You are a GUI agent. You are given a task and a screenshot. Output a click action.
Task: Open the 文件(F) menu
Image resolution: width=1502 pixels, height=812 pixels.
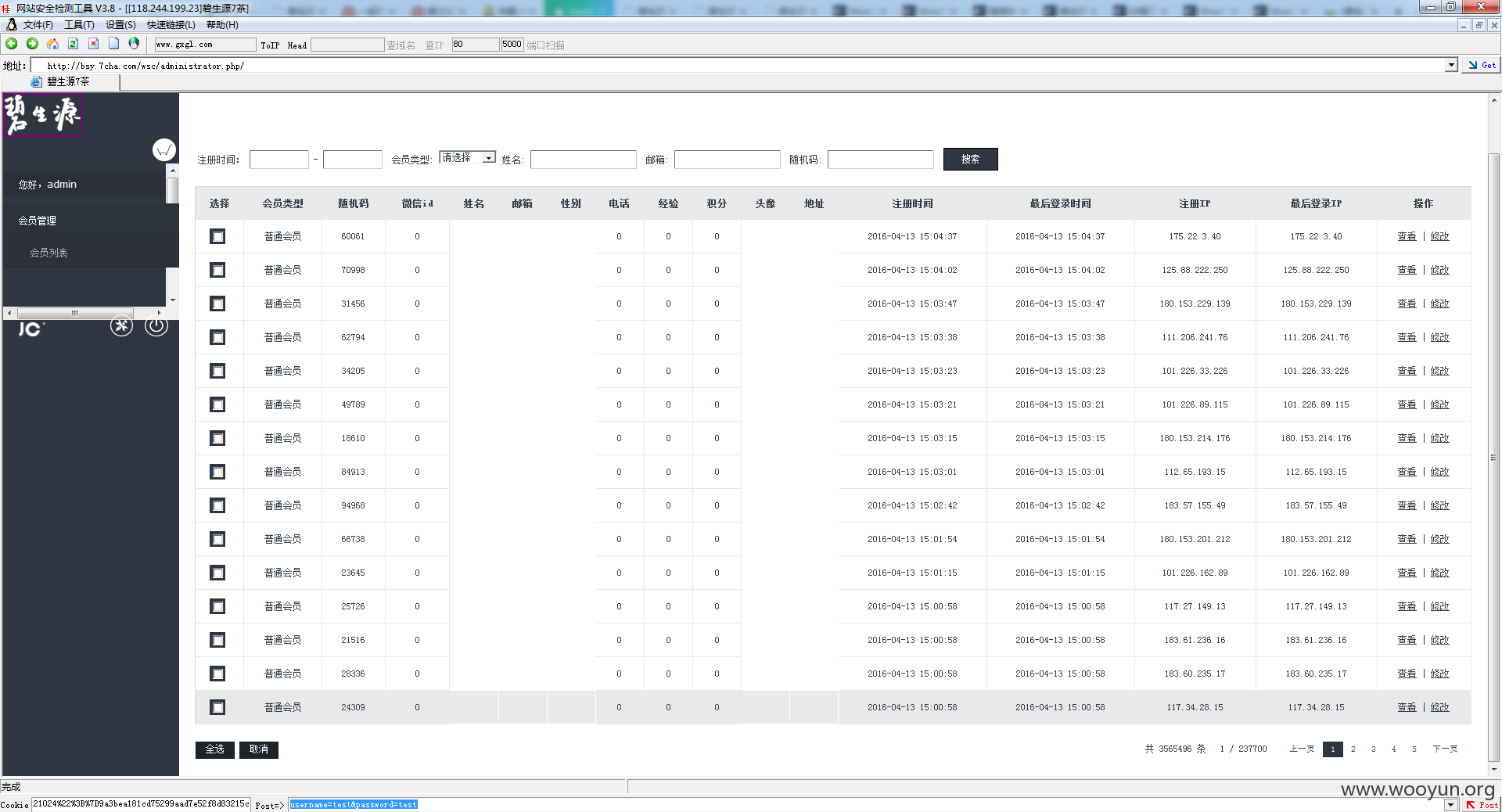[x=38, y=25]
